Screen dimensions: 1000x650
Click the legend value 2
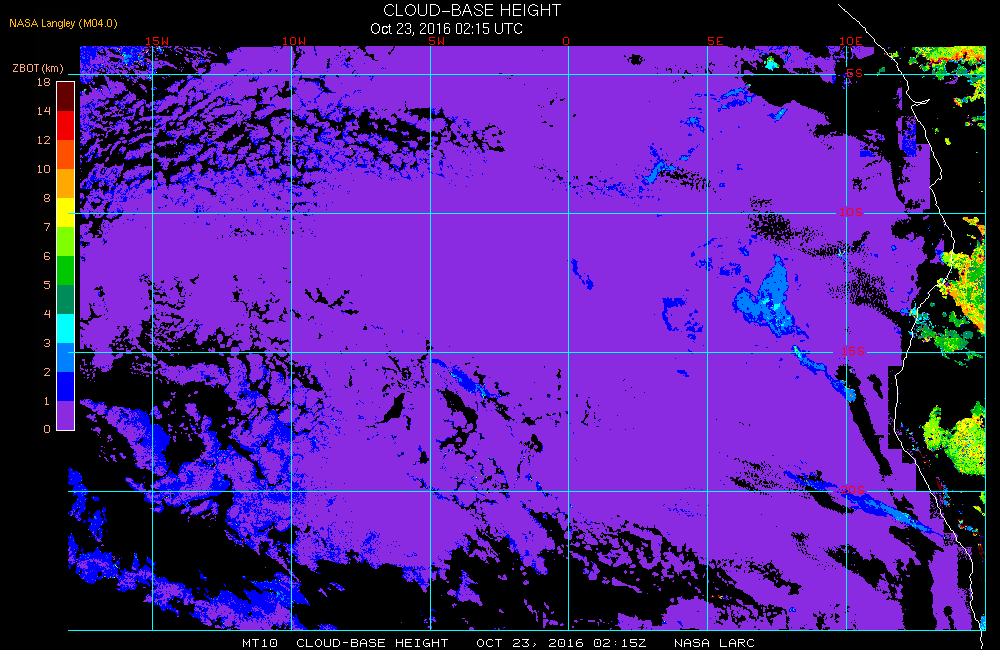pyautogui.click(x=47, y=372)
